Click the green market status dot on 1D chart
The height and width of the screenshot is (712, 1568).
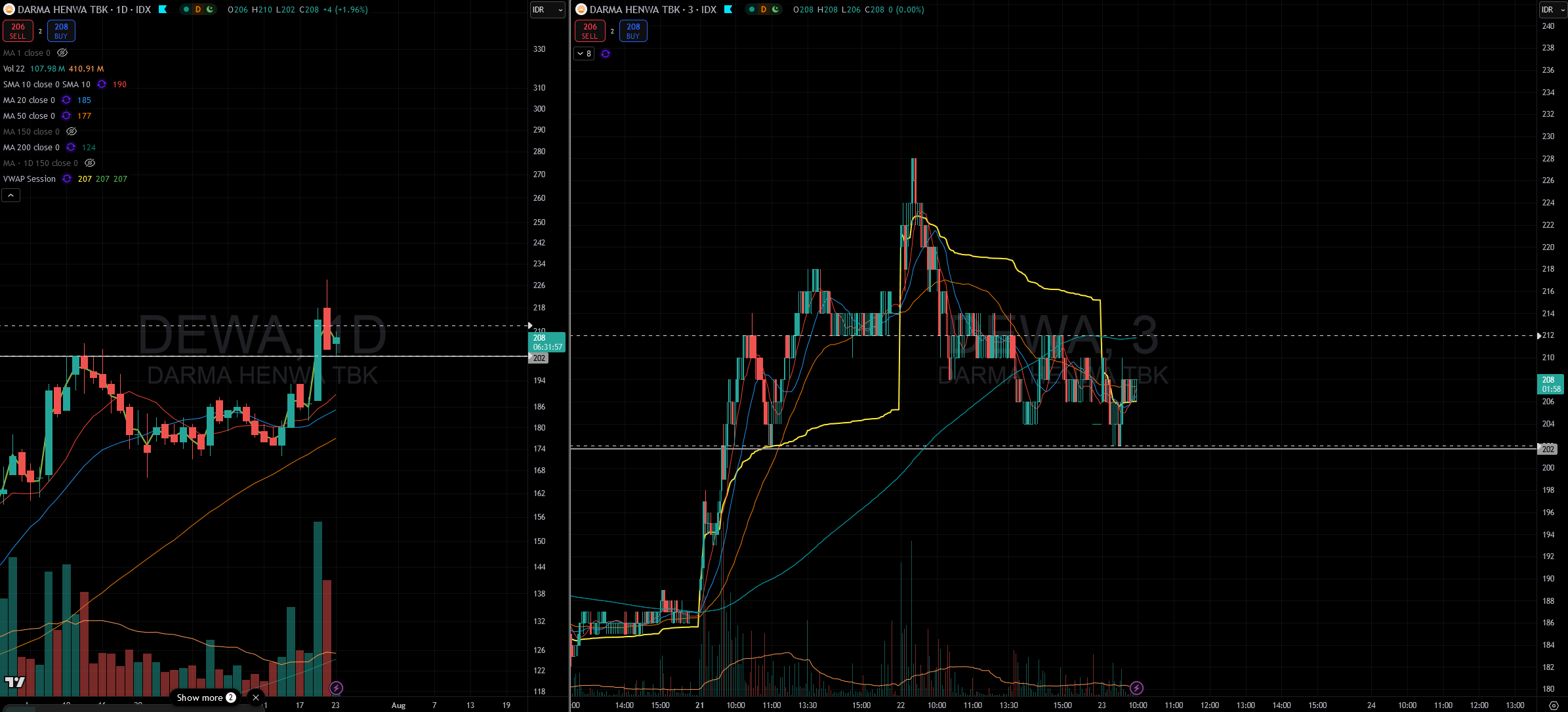coord(186,9)
